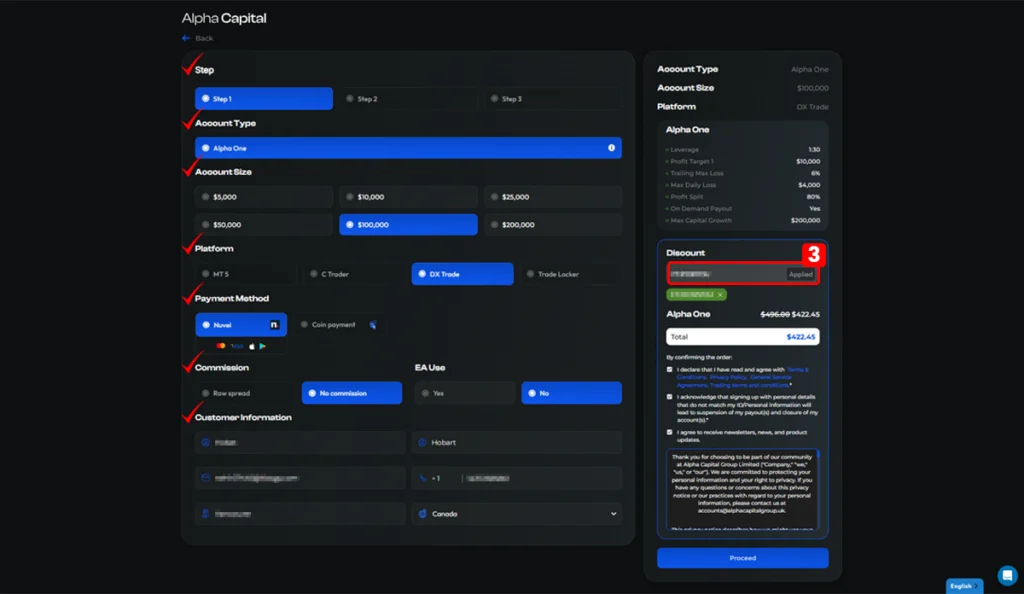Select the Step 3 option
The height and width of the screenshot is (594, 1024).
552,99
